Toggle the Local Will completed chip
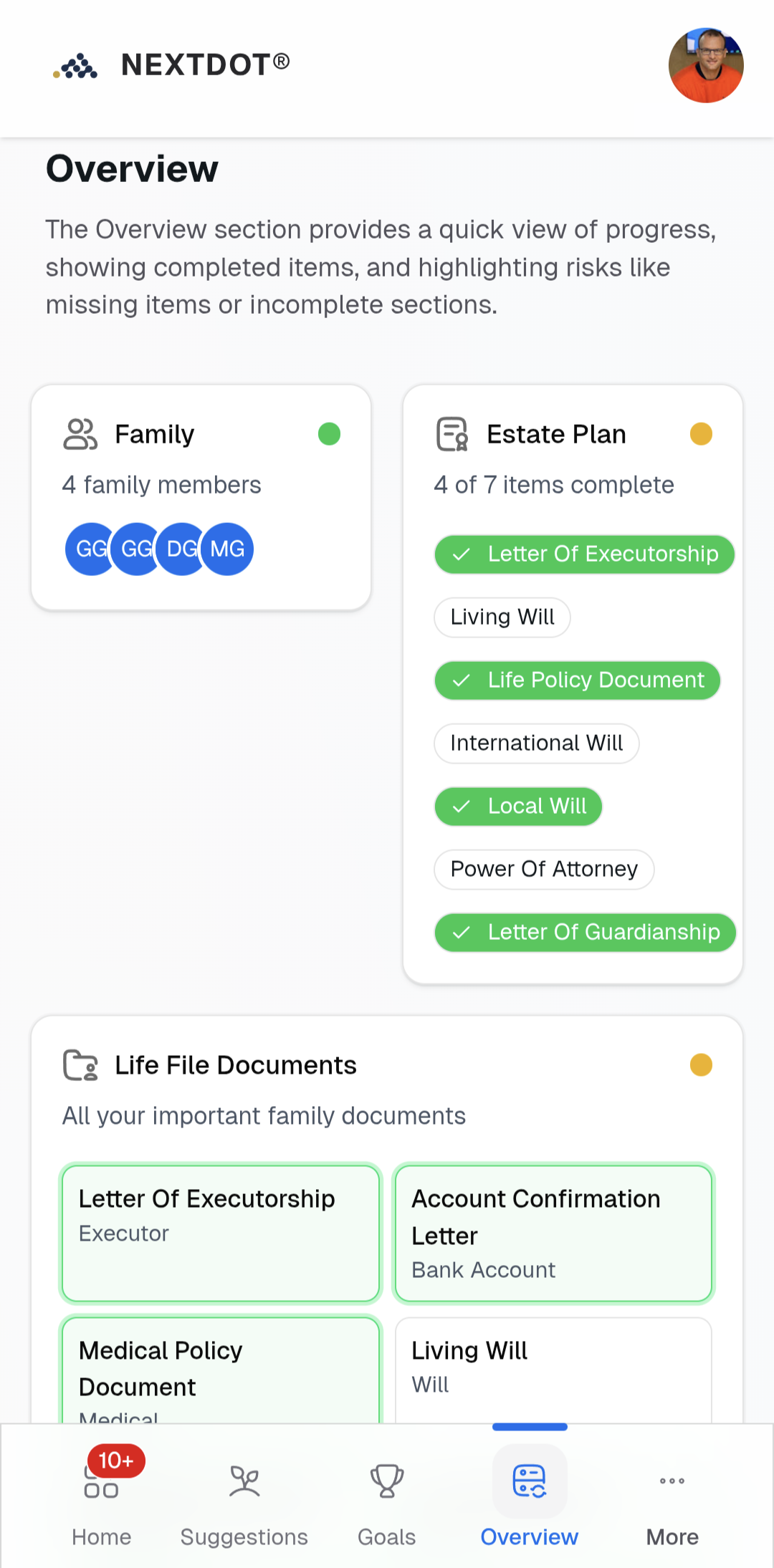Image resolution: width=774 pixels, height=1568 pixels. 518,807
